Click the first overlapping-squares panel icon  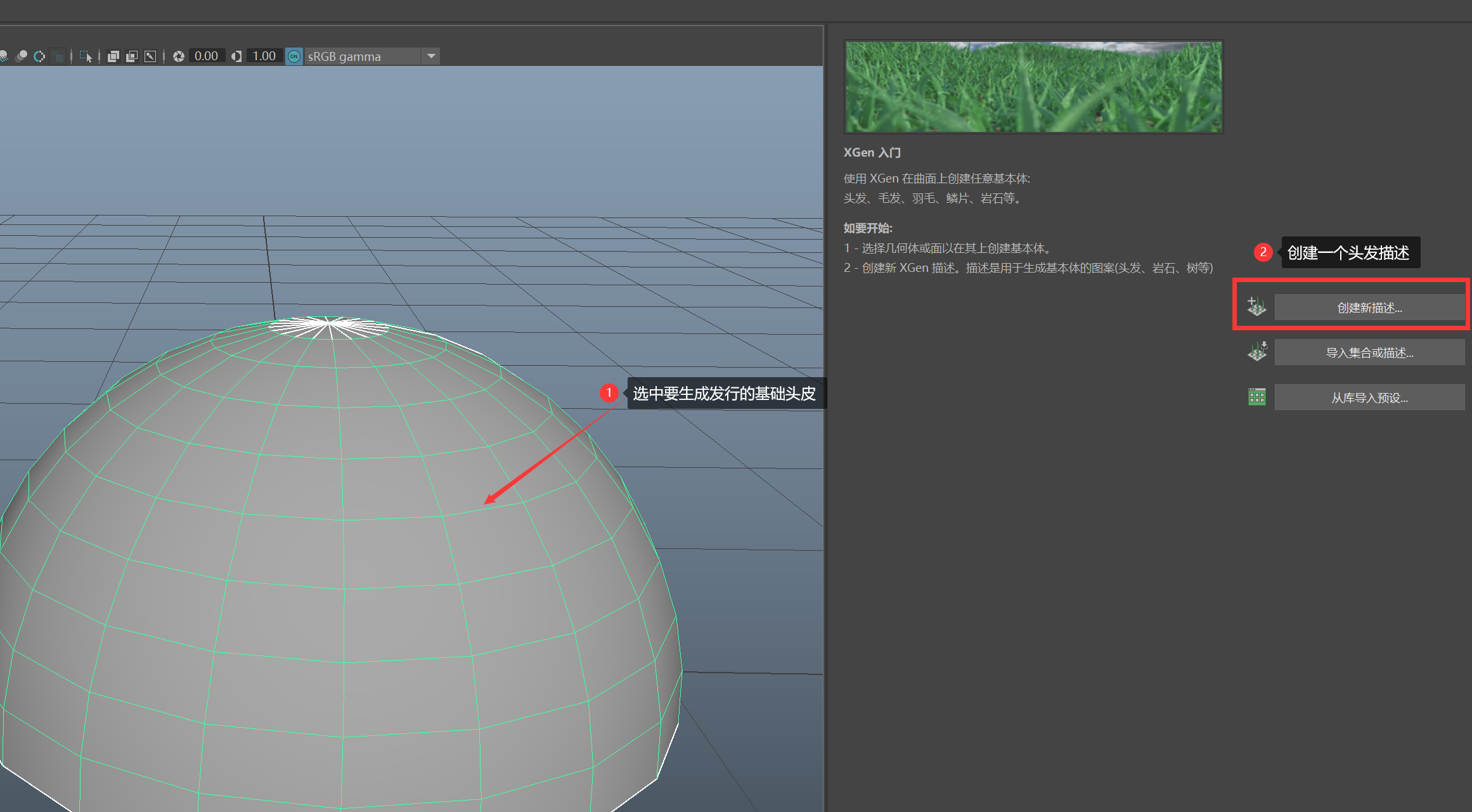[113, 56]
